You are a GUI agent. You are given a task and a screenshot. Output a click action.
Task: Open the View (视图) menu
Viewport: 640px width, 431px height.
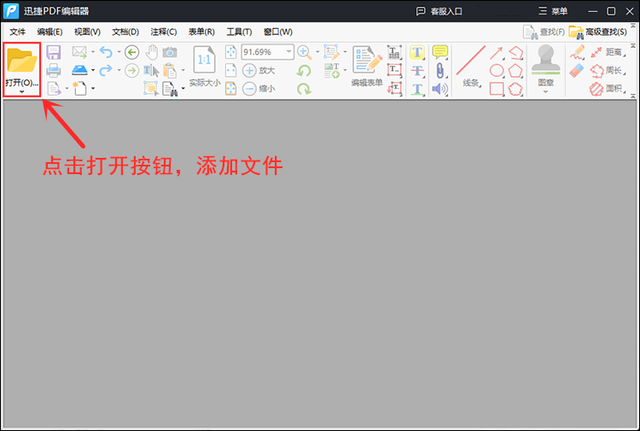[x=87, y=32]
